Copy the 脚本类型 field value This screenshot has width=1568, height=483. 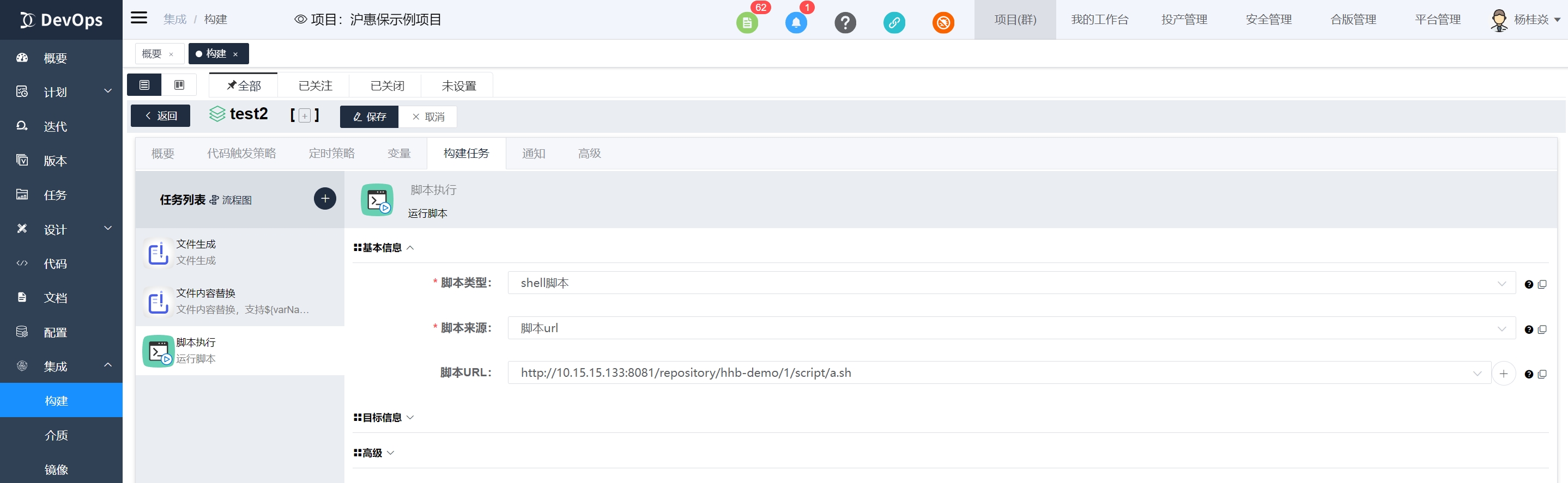pos(1542,284)
